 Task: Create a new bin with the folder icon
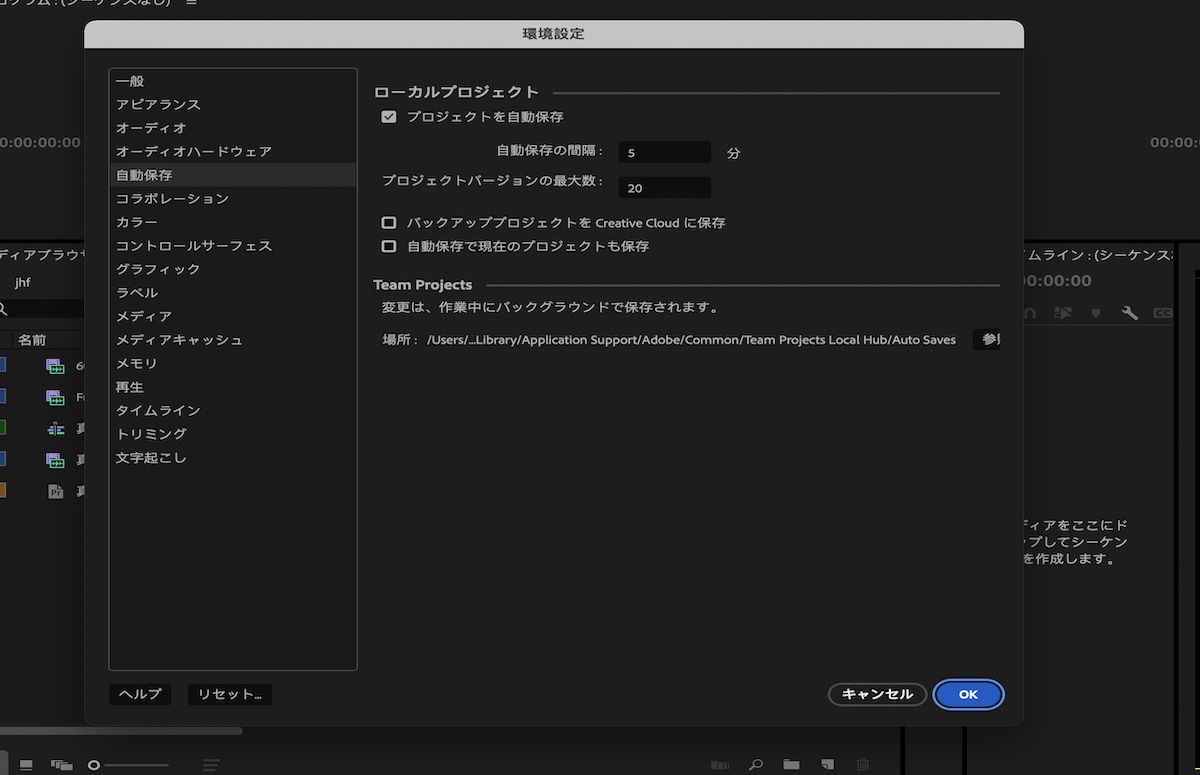point(791,762)
